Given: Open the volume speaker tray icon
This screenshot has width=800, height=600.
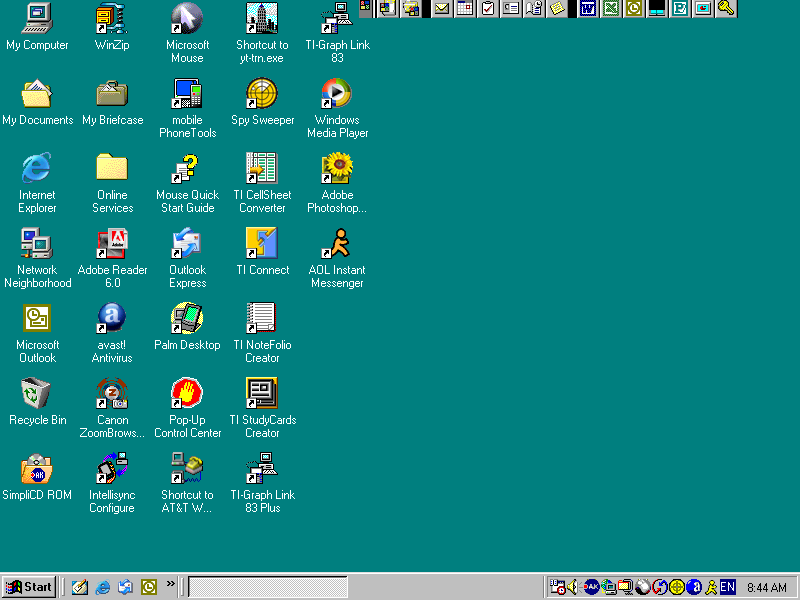Looking at the screenshot, I should point(572,587).
